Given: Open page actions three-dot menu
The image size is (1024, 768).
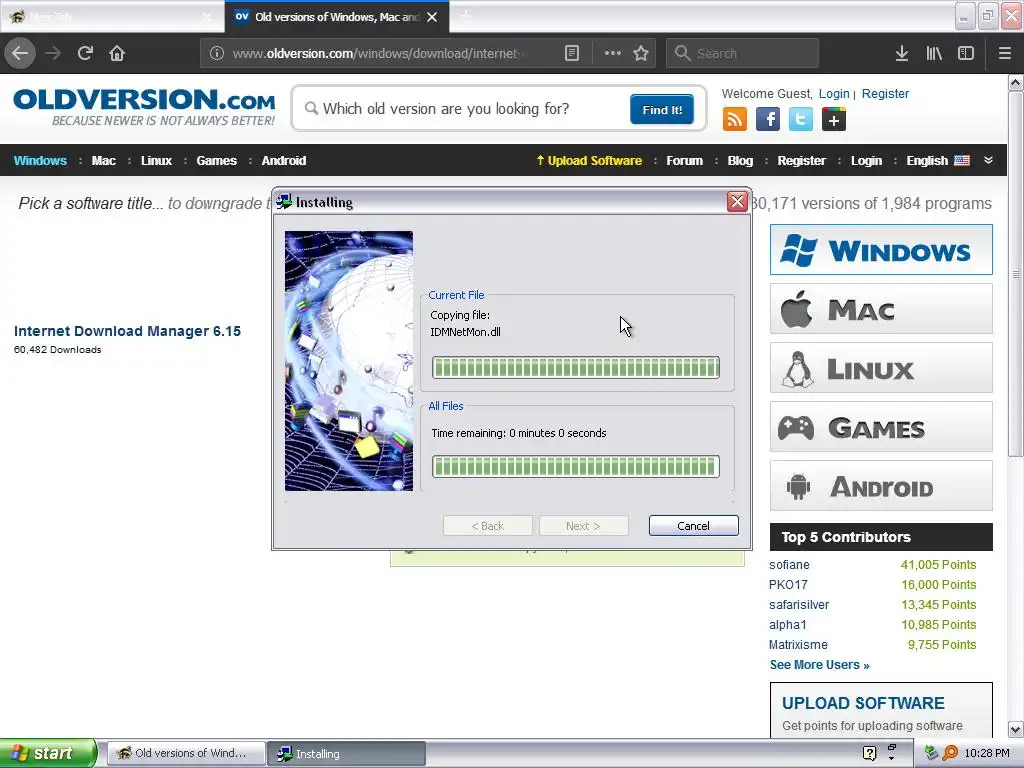Looking at the screenshot, I should click(613, 53).
